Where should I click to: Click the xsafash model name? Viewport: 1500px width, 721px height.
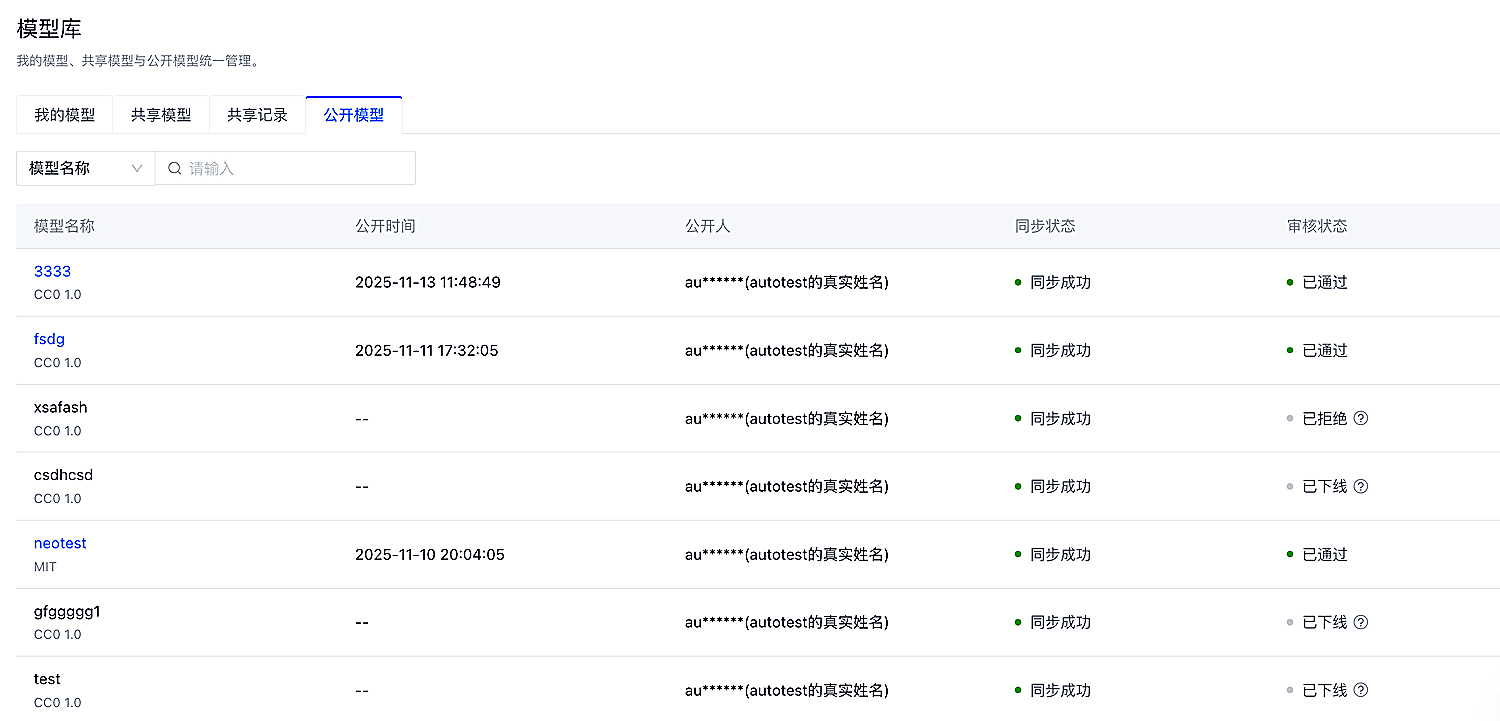click(60, 407)
